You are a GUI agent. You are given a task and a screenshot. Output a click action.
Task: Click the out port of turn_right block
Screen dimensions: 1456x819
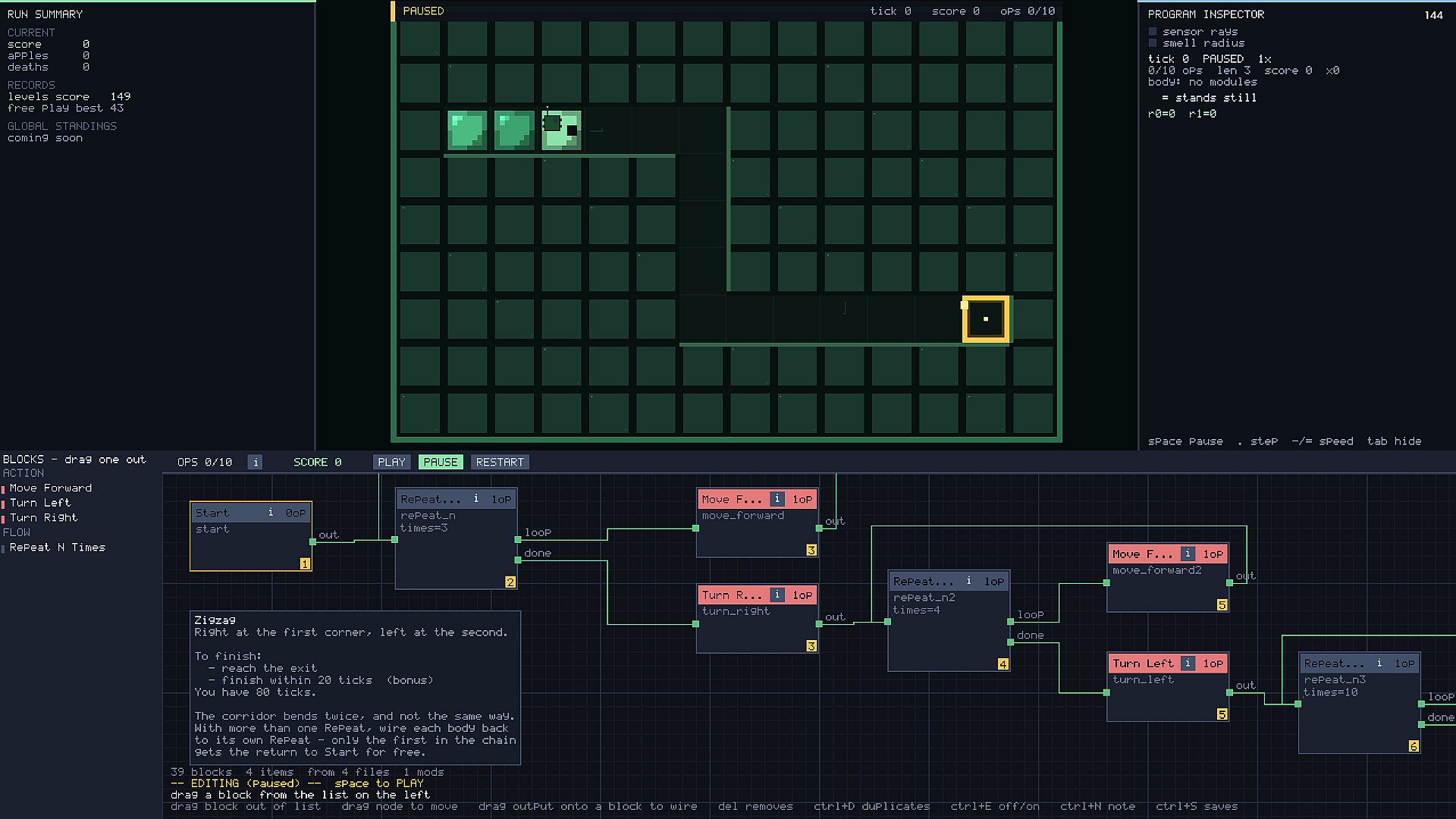[819, 623]
